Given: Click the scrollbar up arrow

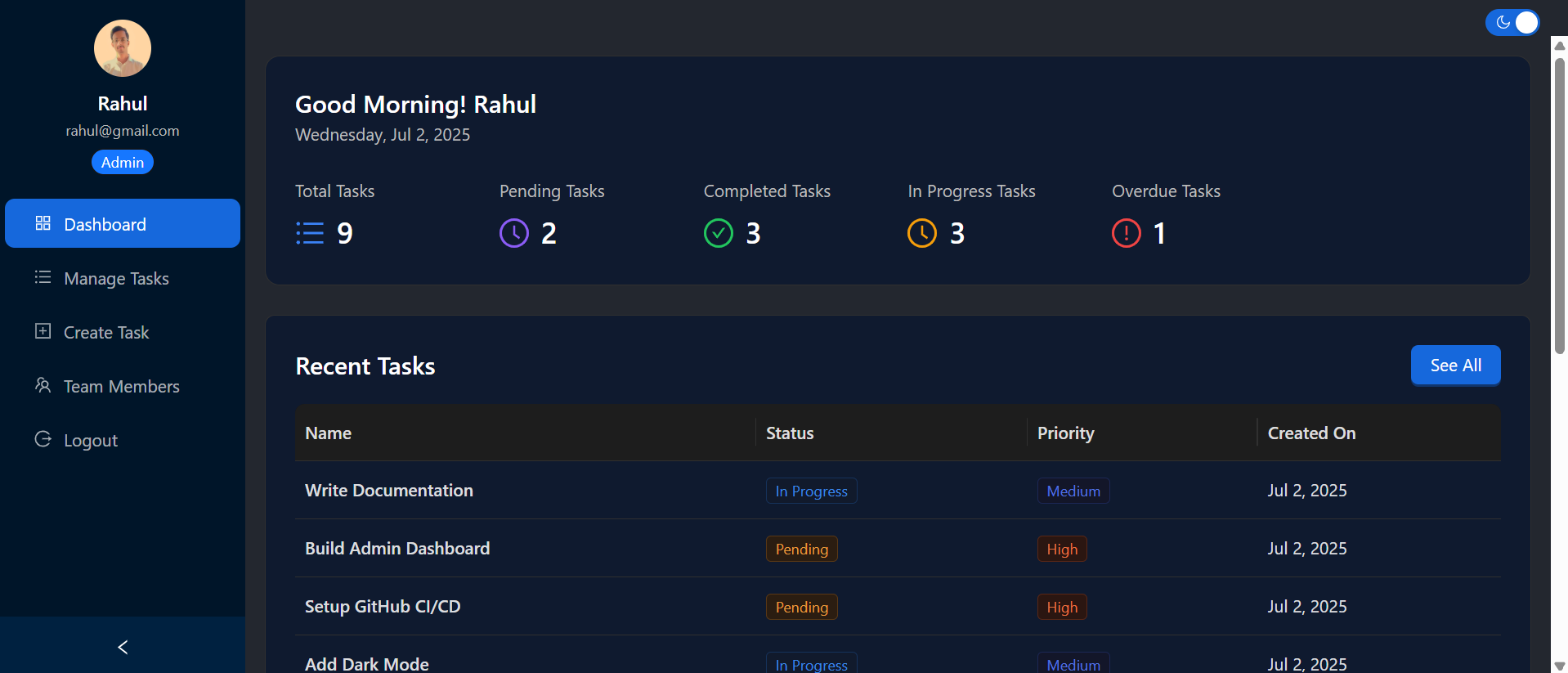Looking at the screenshot, I should (1560, 46).
